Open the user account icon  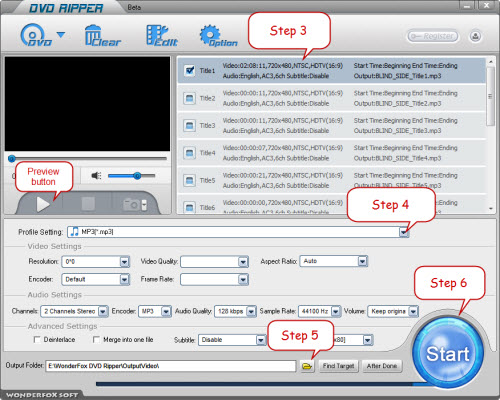(475, 36)
